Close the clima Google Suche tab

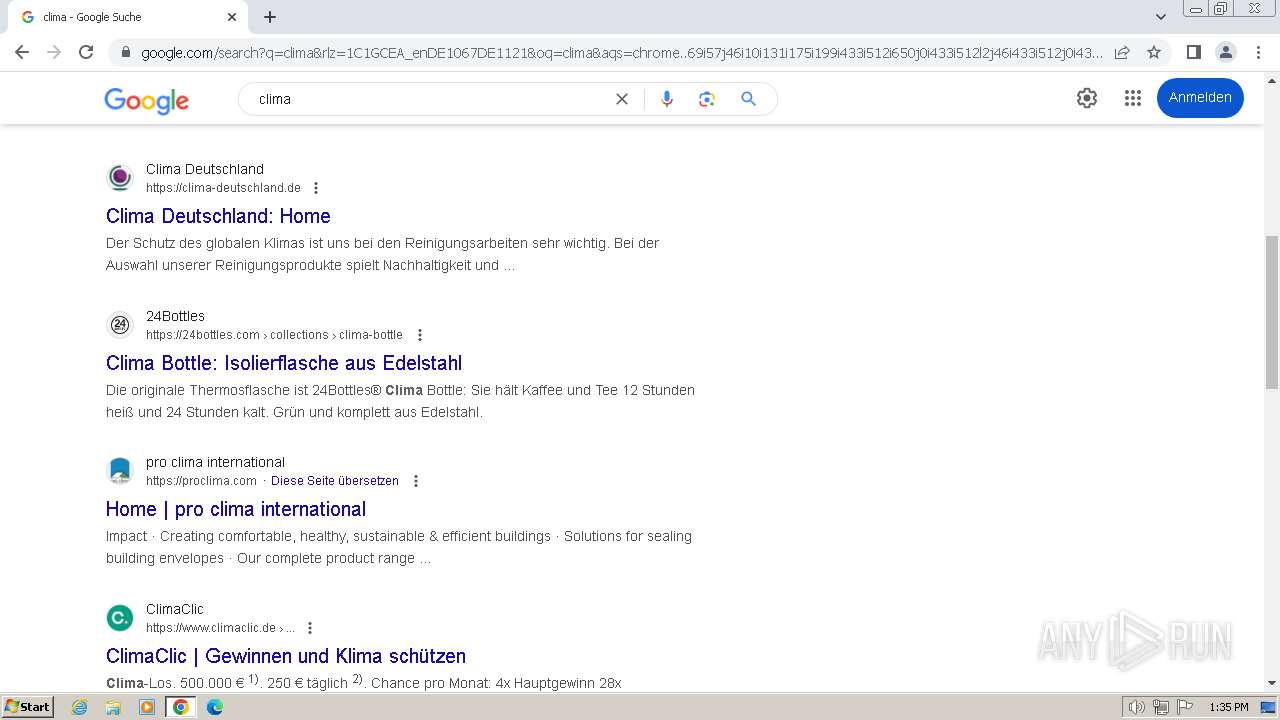click(x=232, y=17)
